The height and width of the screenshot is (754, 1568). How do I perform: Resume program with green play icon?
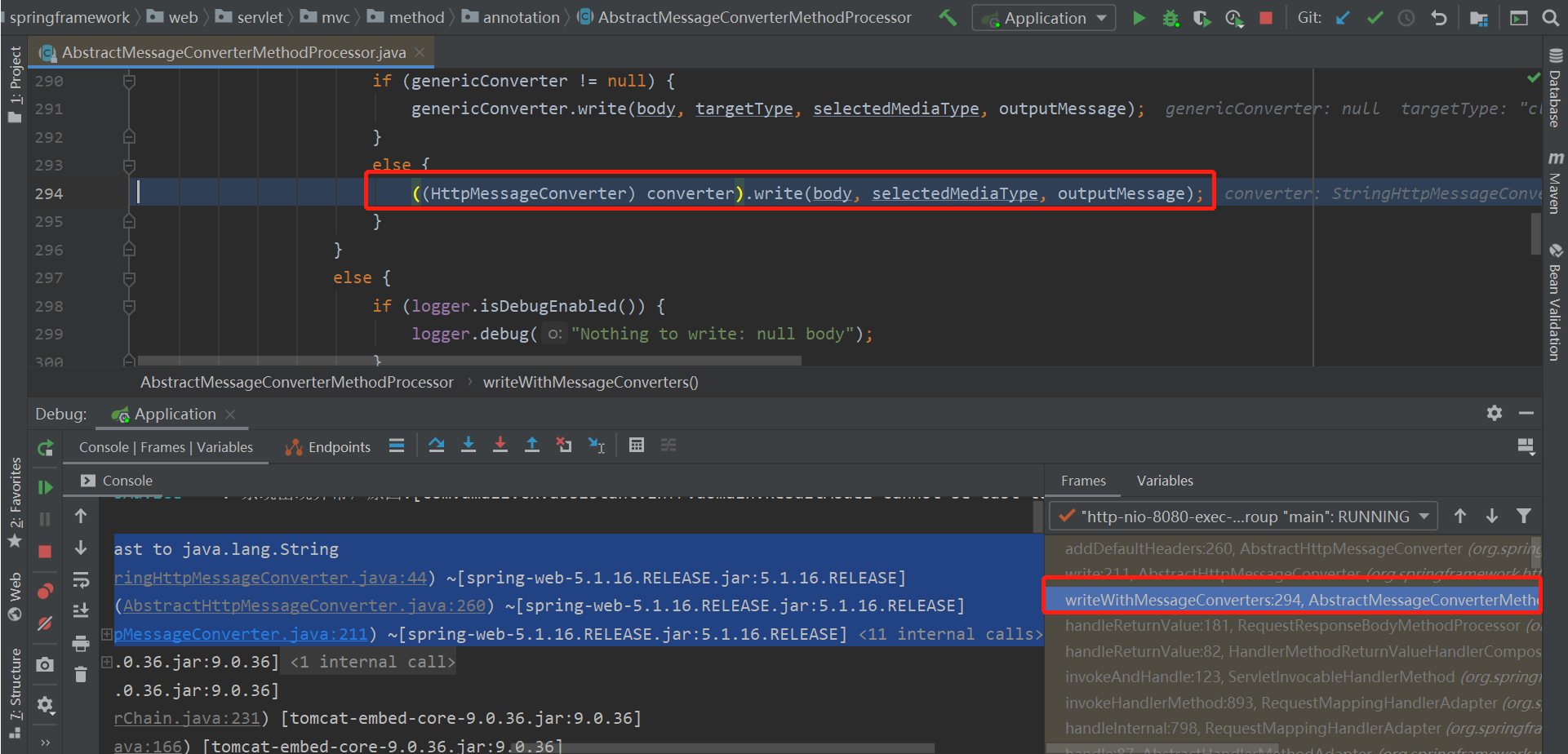pos(46,487)
